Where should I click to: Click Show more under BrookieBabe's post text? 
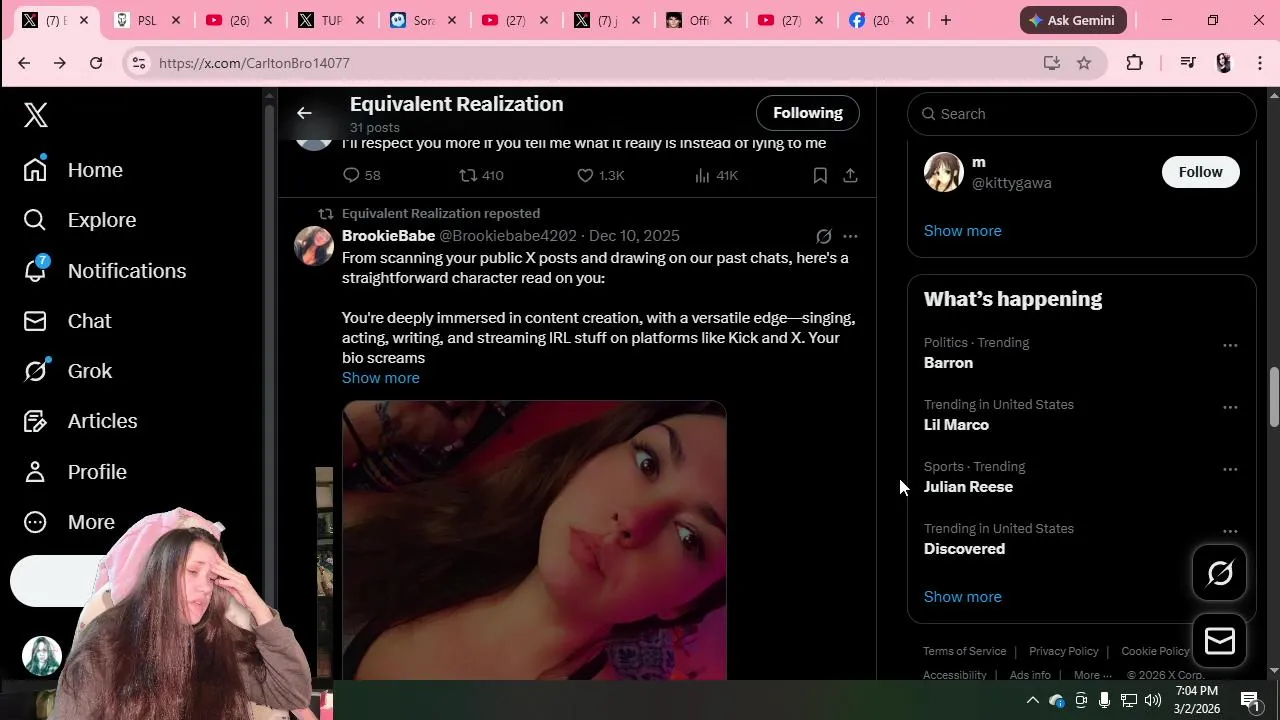tap(381, 378)
